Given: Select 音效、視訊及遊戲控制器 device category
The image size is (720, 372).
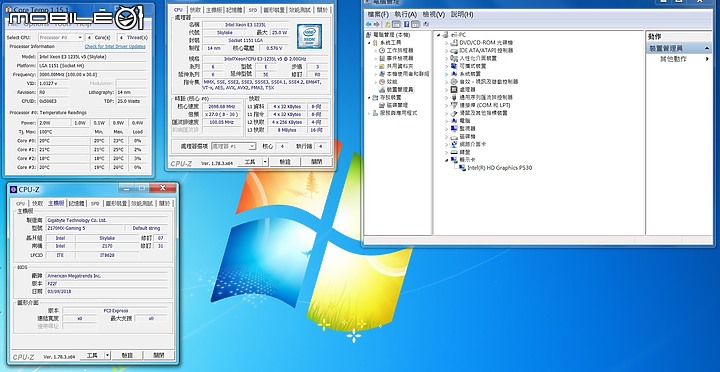Looking at the screenshot, I should (488, 82).
